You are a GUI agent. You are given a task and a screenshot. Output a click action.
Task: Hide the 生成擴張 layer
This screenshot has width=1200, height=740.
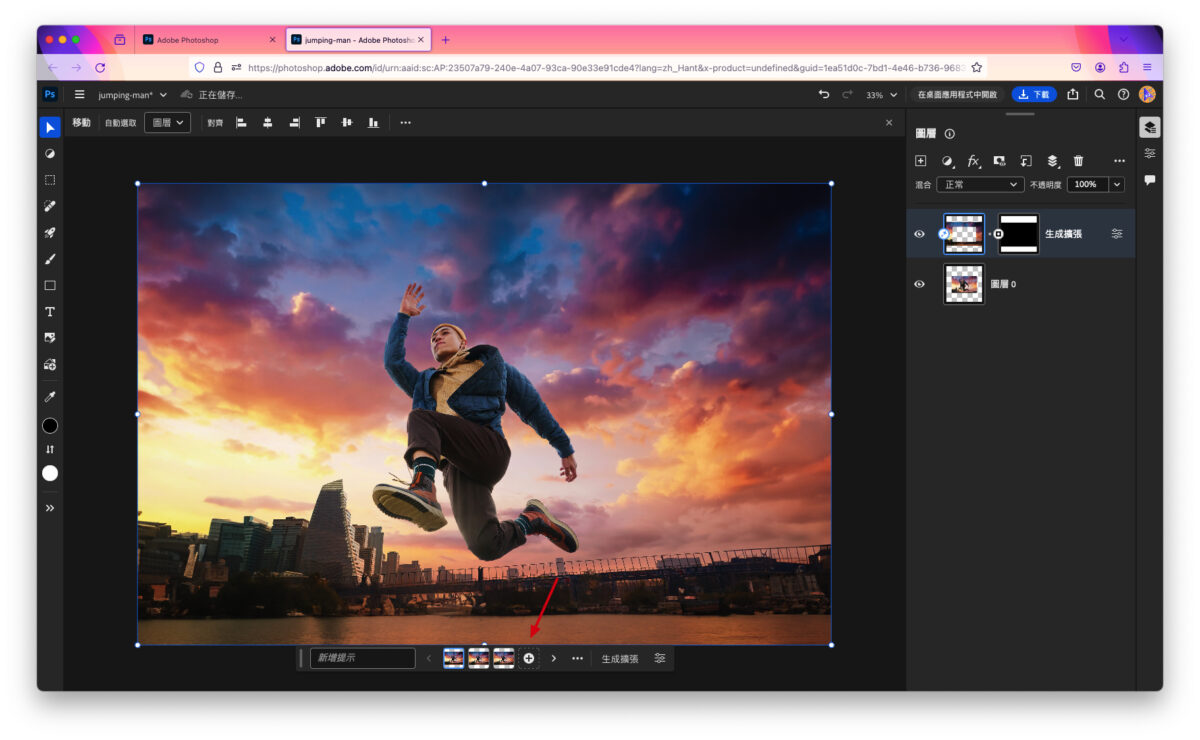pyautogui.click(x=919, y=234)
